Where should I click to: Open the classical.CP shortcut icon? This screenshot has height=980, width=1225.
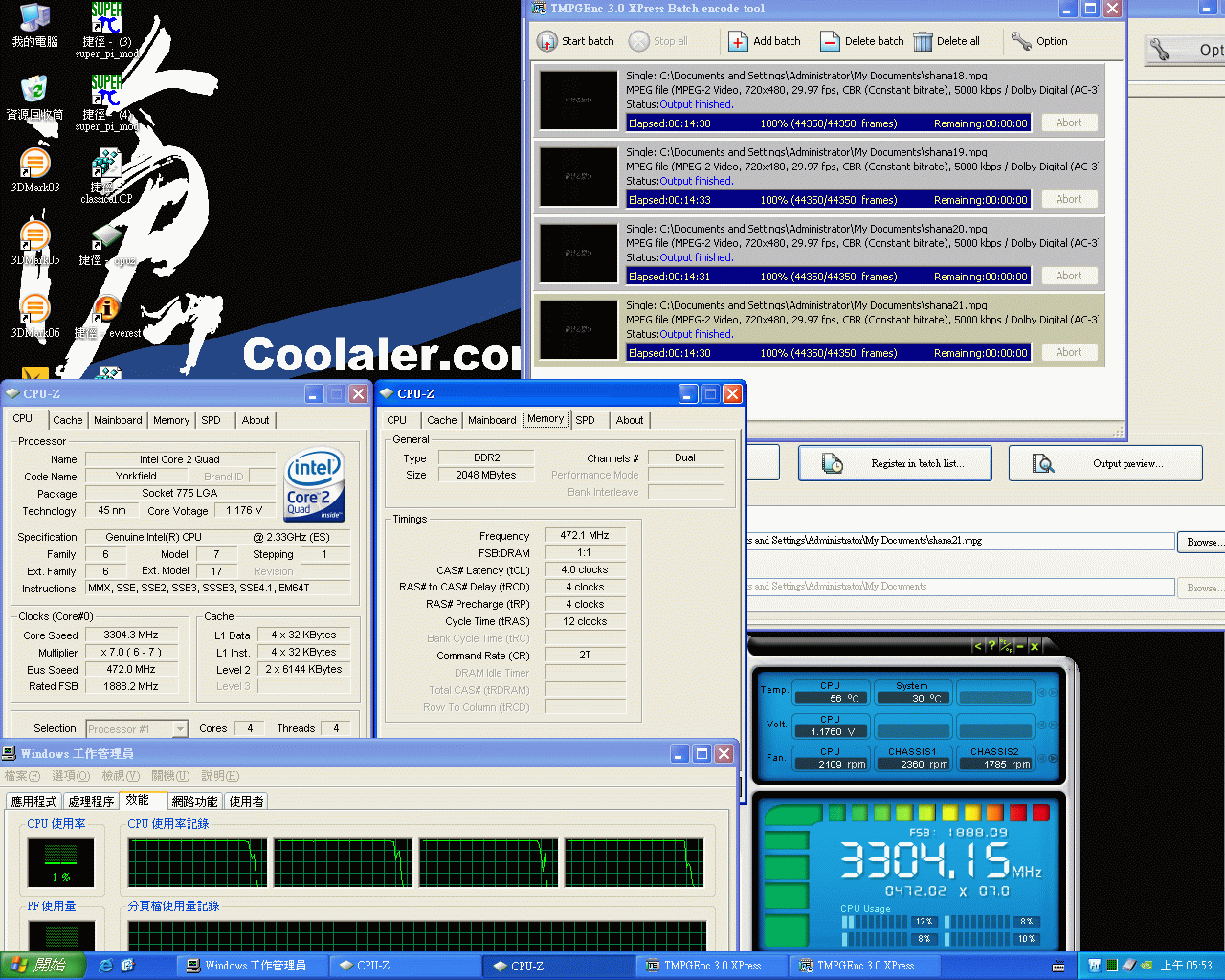click(106, 176)
